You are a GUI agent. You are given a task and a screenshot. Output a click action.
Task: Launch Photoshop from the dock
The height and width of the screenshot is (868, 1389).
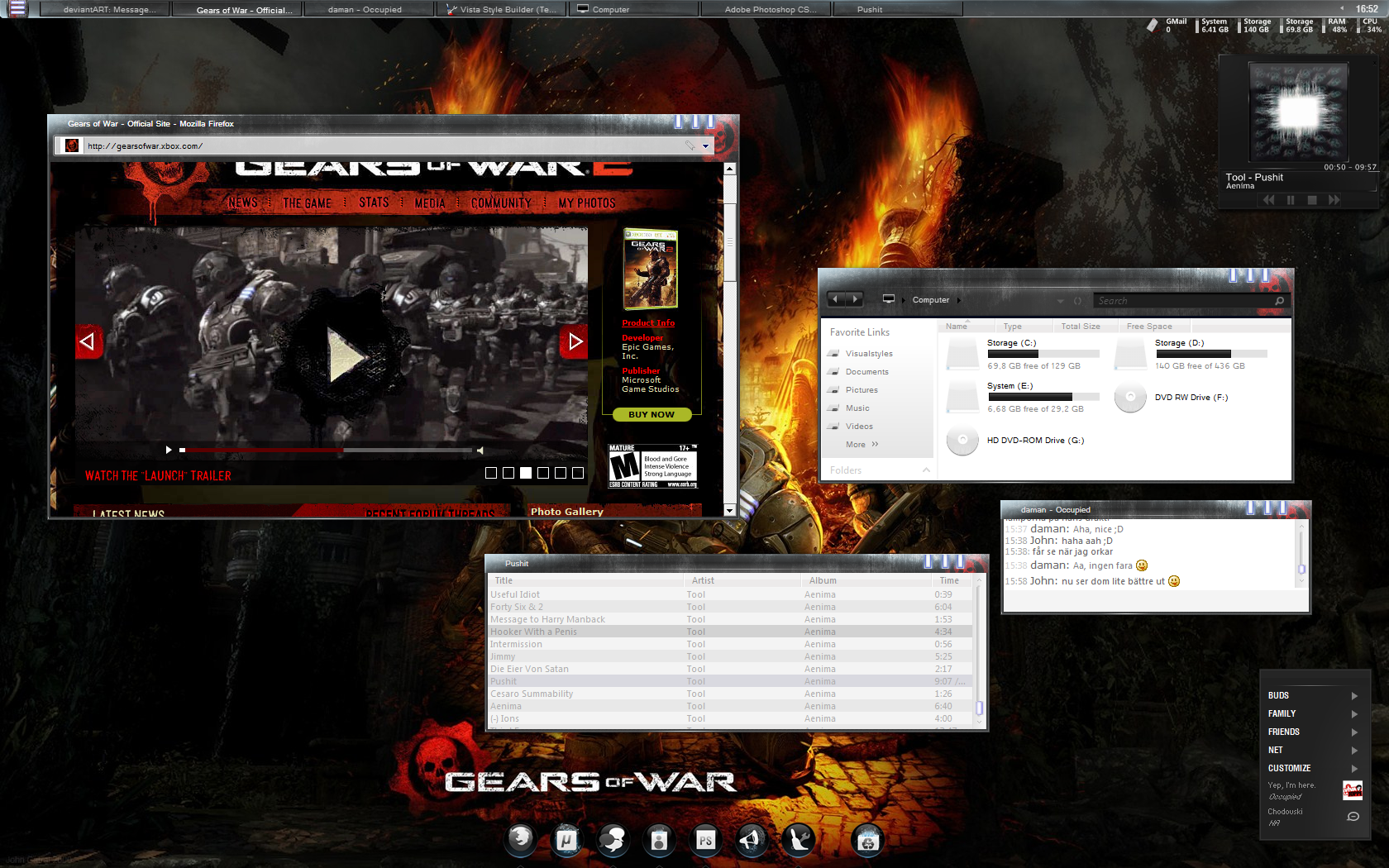pyautogui.click(x=705, y=840)
